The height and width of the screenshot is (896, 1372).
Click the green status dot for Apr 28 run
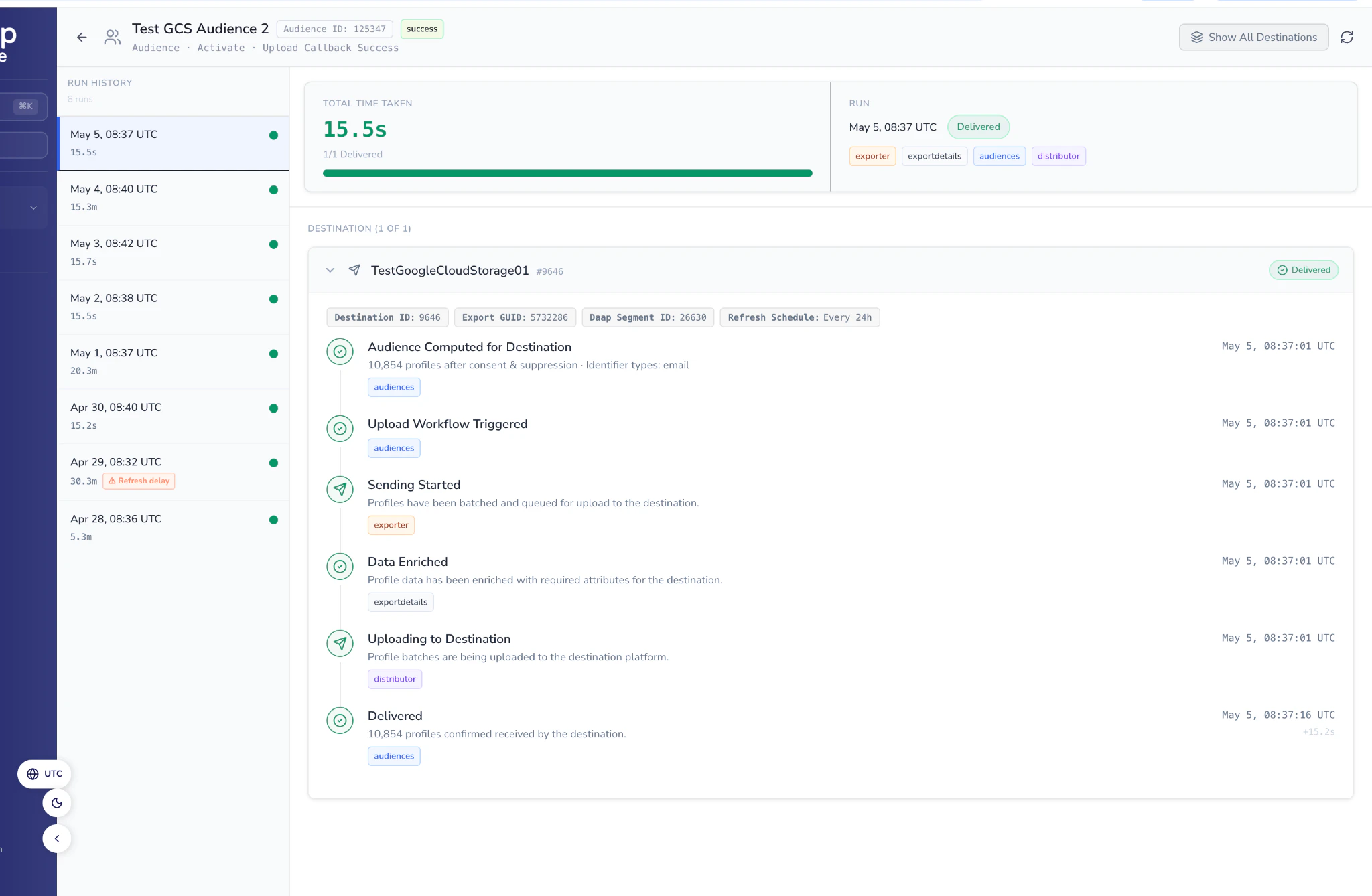pos(273,520)
